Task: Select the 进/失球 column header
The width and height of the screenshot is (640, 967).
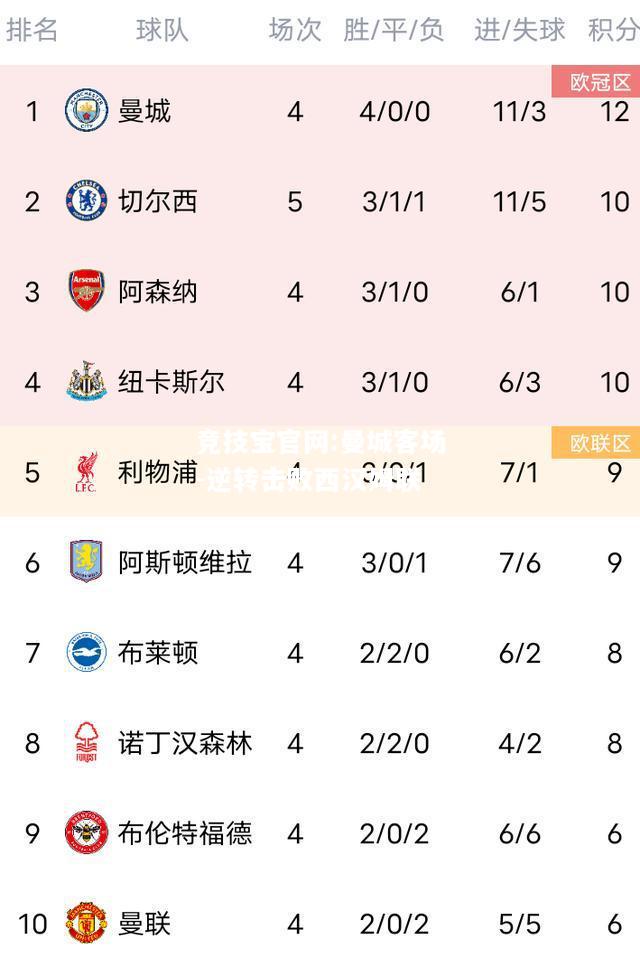Action: tap(520, 30)
